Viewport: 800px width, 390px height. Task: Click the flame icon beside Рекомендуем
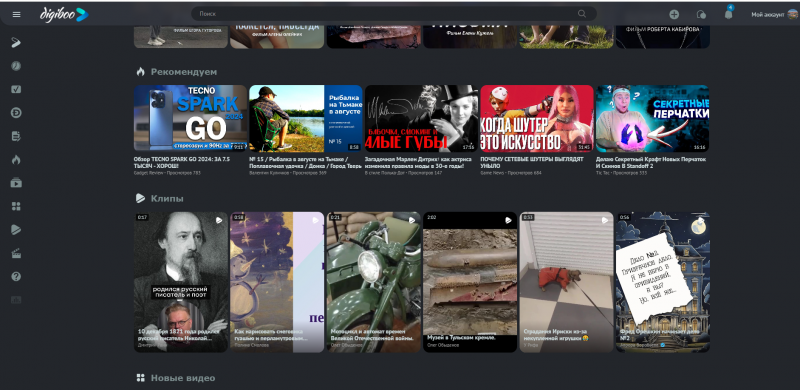coord(140,71)
